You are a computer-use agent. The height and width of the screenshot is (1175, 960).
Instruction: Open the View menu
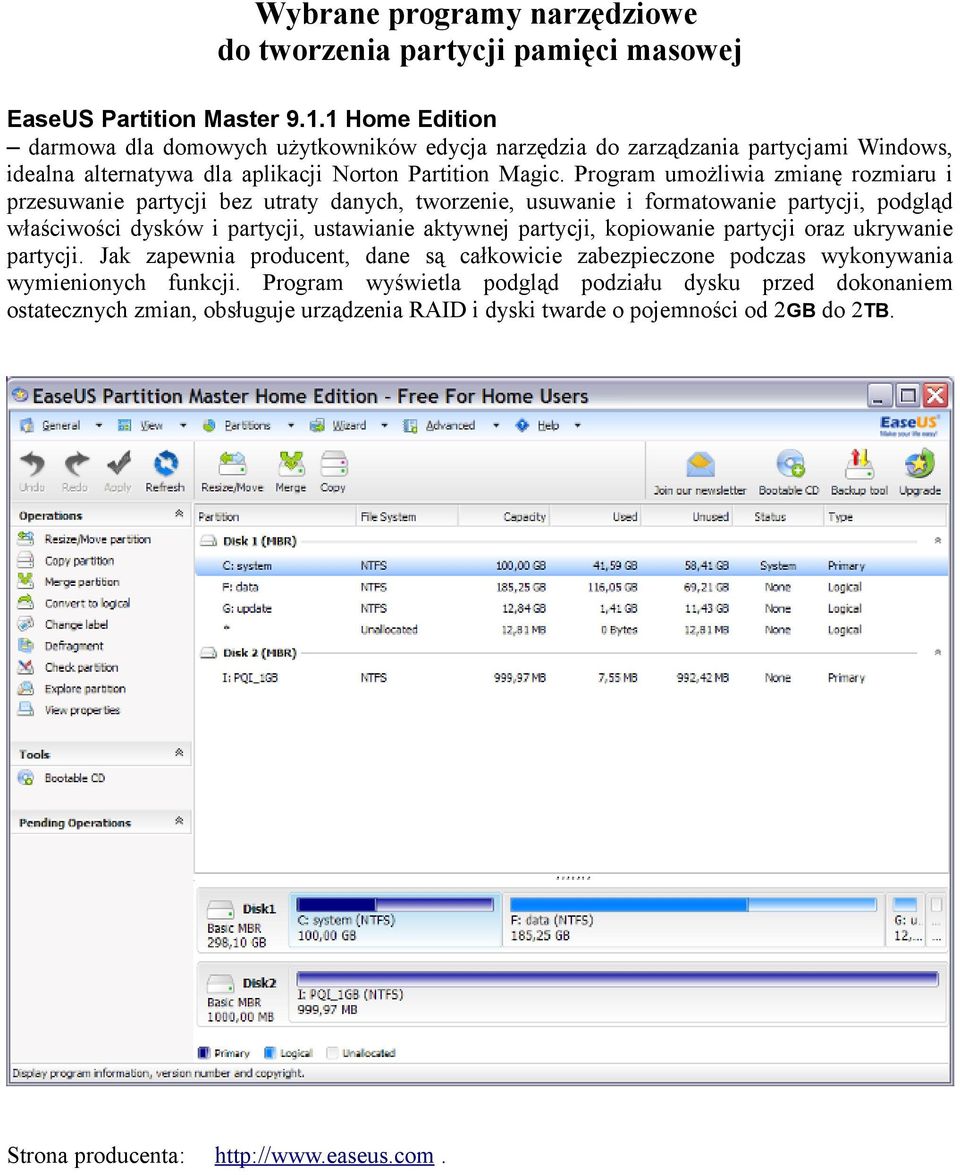pos(151,426)
